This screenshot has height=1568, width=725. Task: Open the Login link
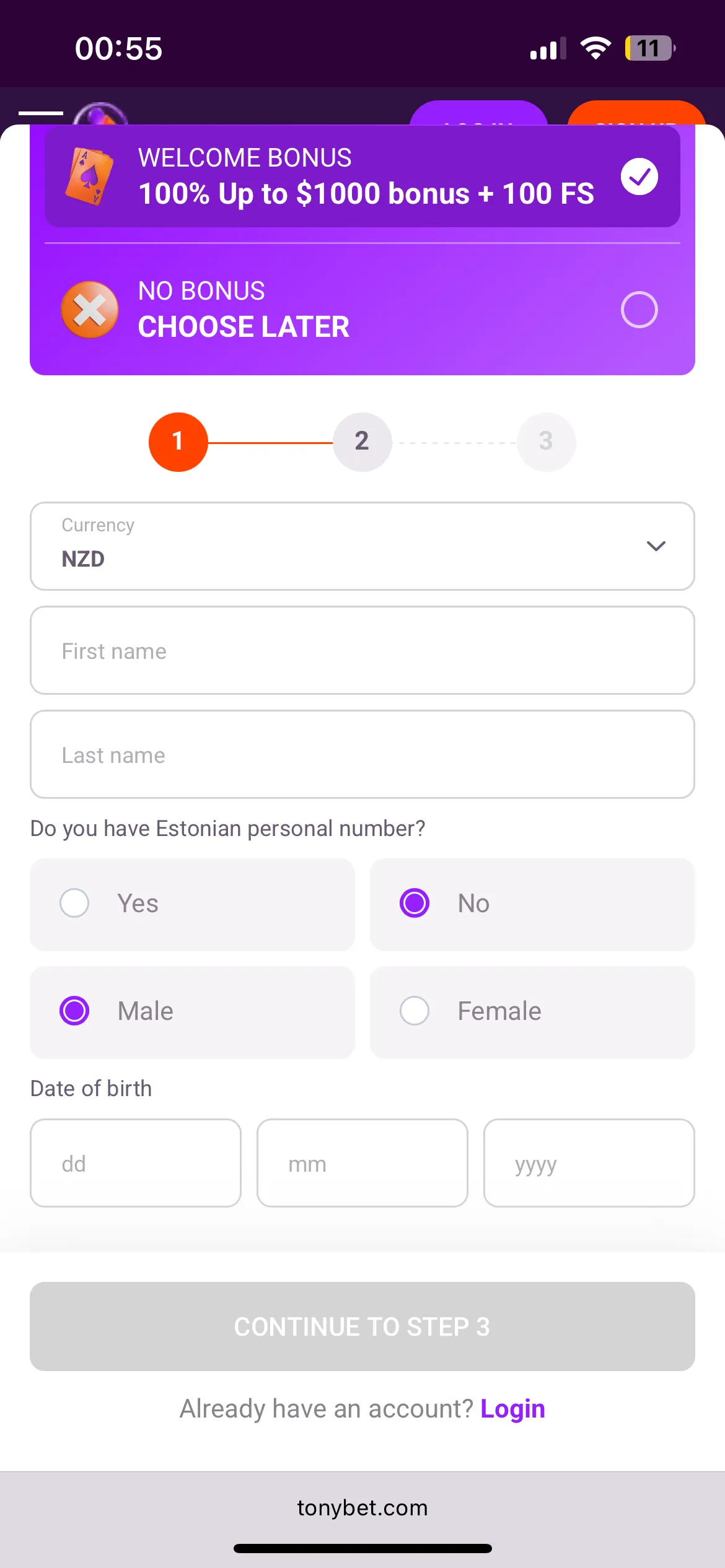pyautogui.click(x=512, y=1409)
